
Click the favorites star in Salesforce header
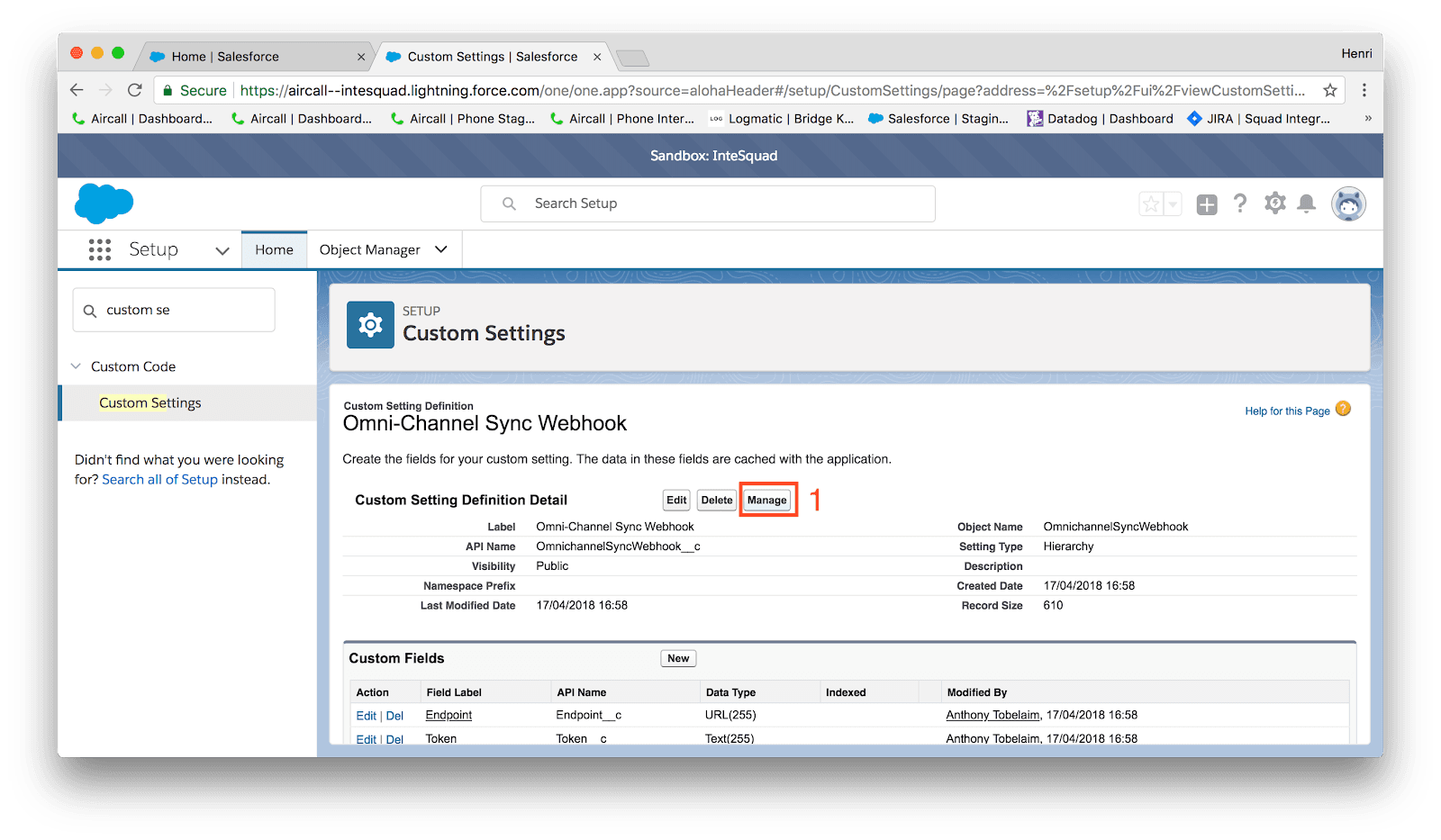pos(1151,204)
